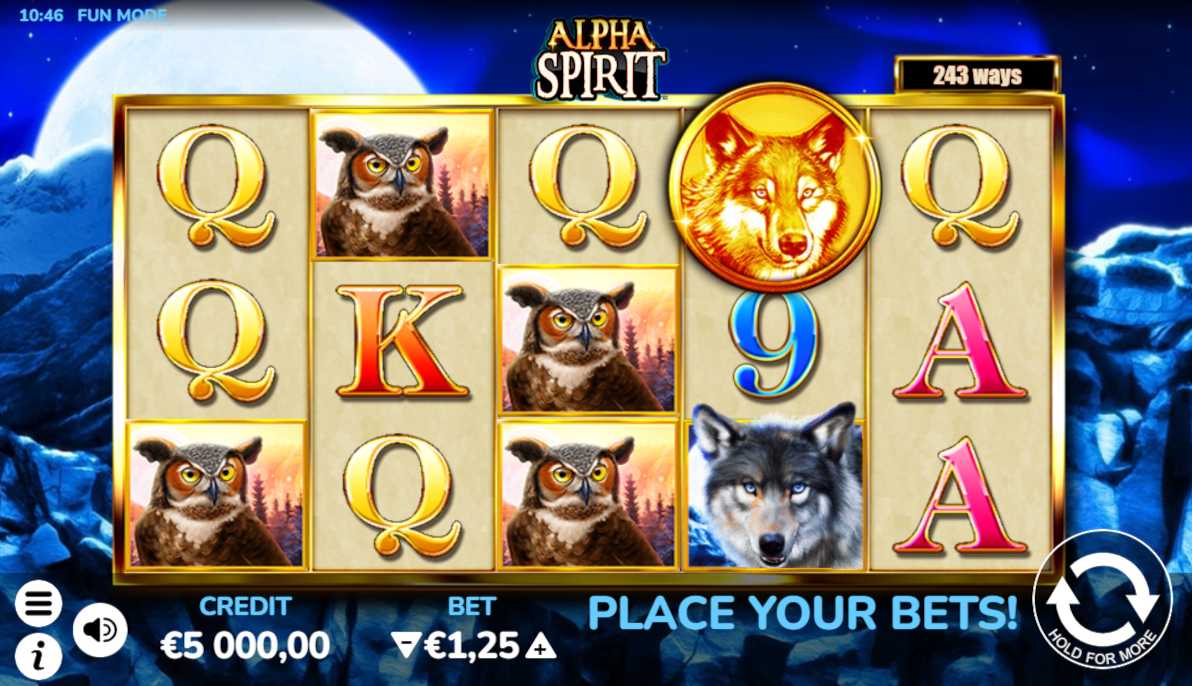Mute the game sound
Screen dimensions: 1192x686
pos(100,630)
